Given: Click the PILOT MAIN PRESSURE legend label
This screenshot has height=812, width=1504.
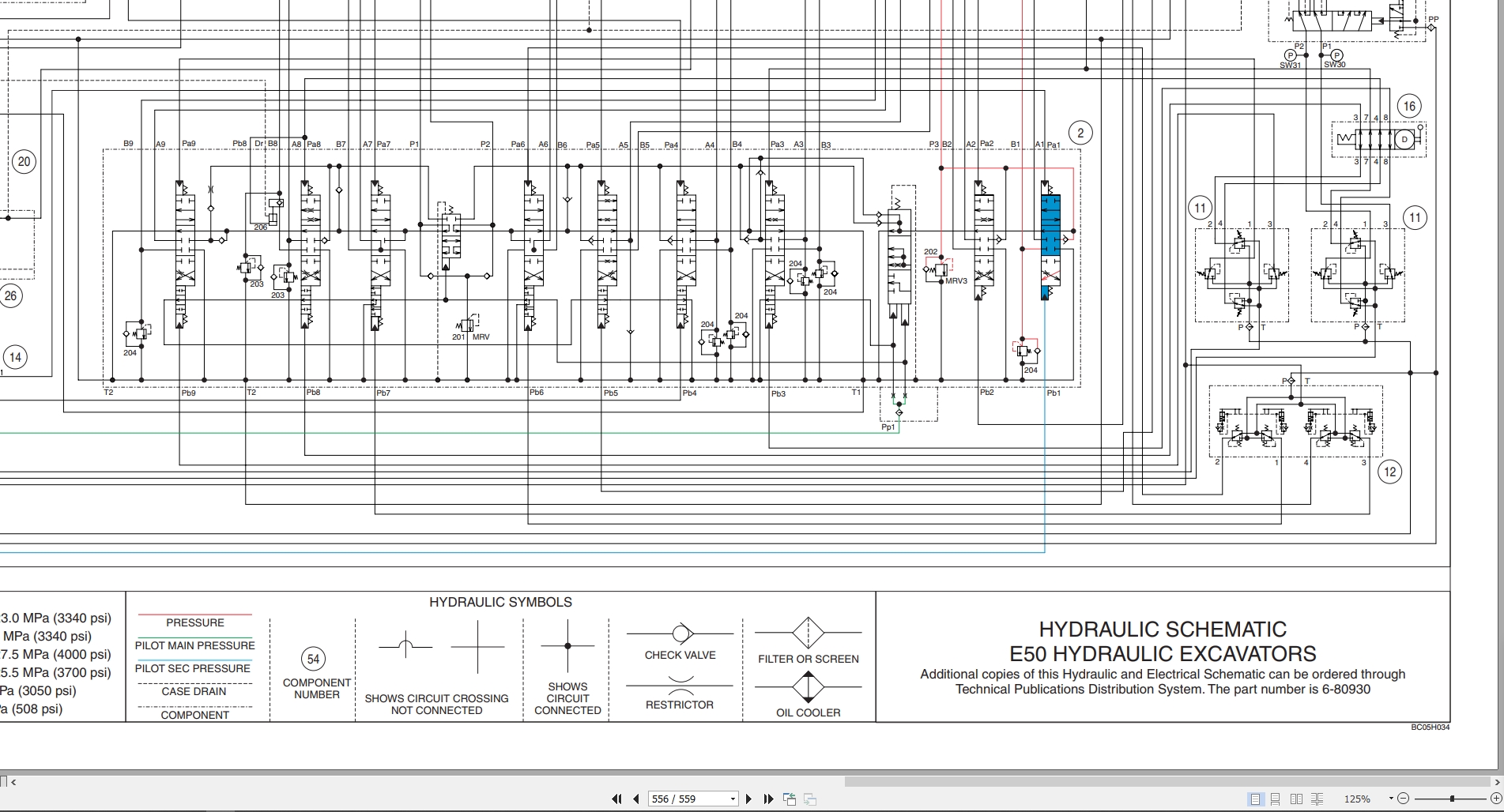Looking at the screenshot, I should pyautogui.click(x=194, y=645).
